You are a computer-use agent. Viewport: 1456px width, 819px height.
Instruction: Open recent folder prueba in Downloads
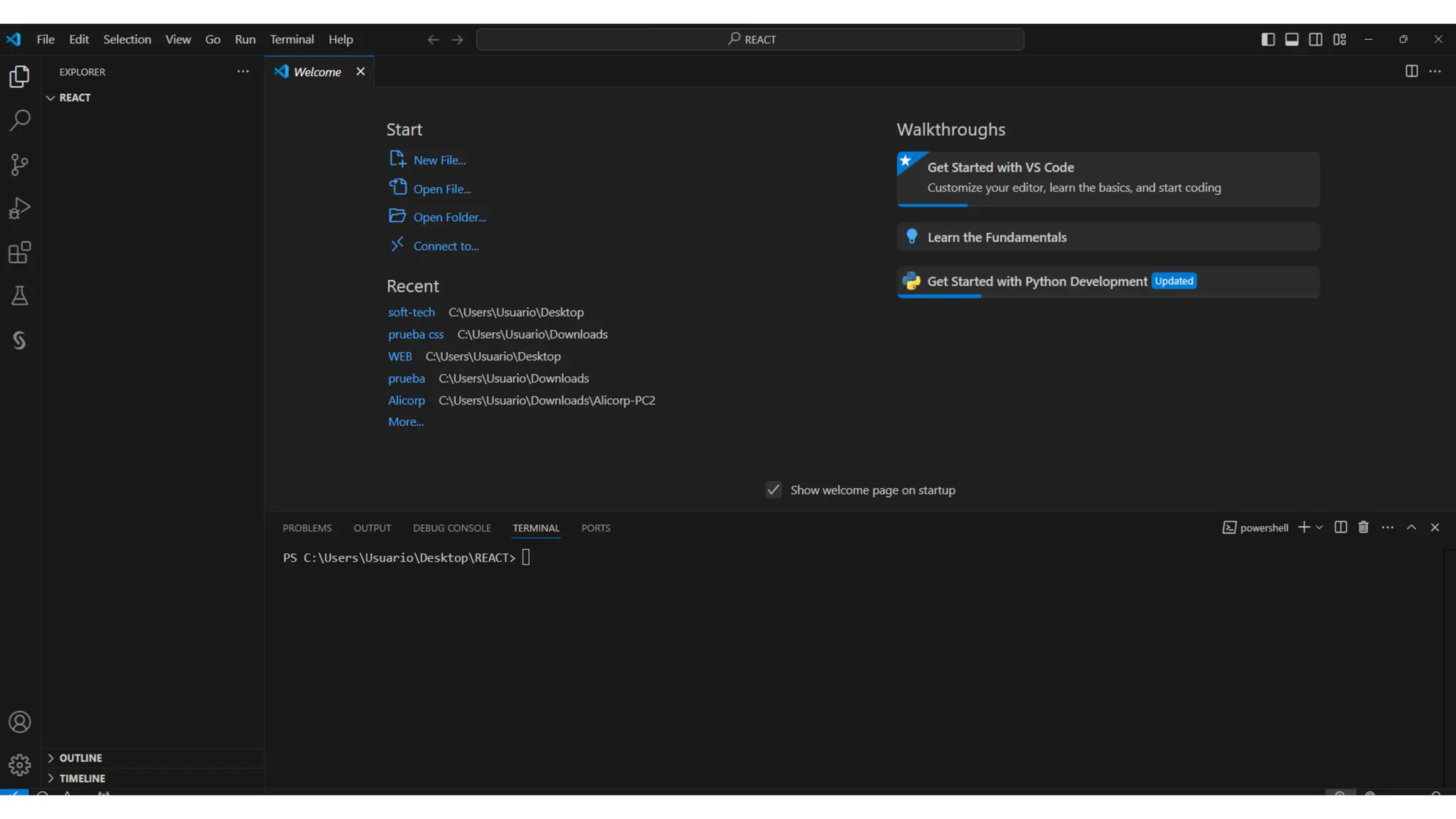[406, 378]
